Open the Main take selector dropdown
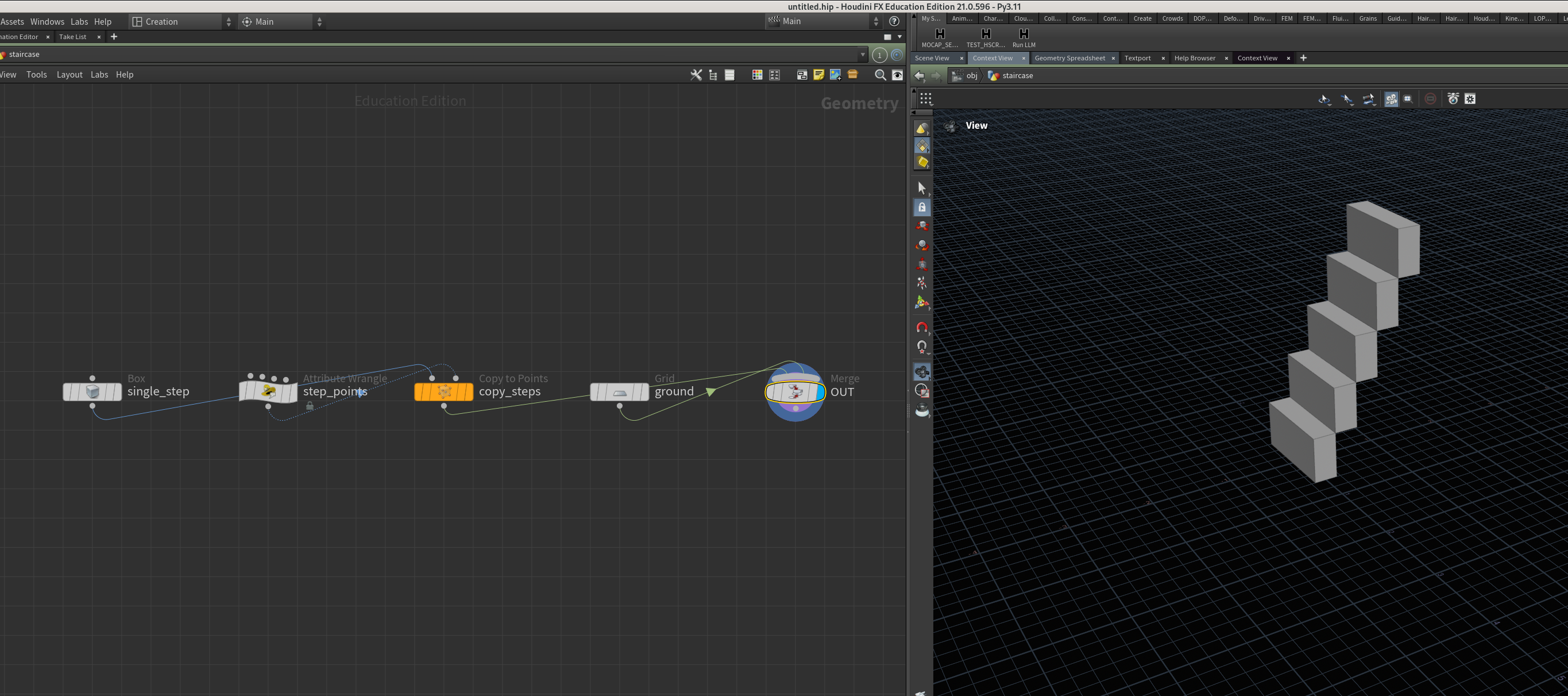This screenshot has height=696, width=1568. coord(824,21)
